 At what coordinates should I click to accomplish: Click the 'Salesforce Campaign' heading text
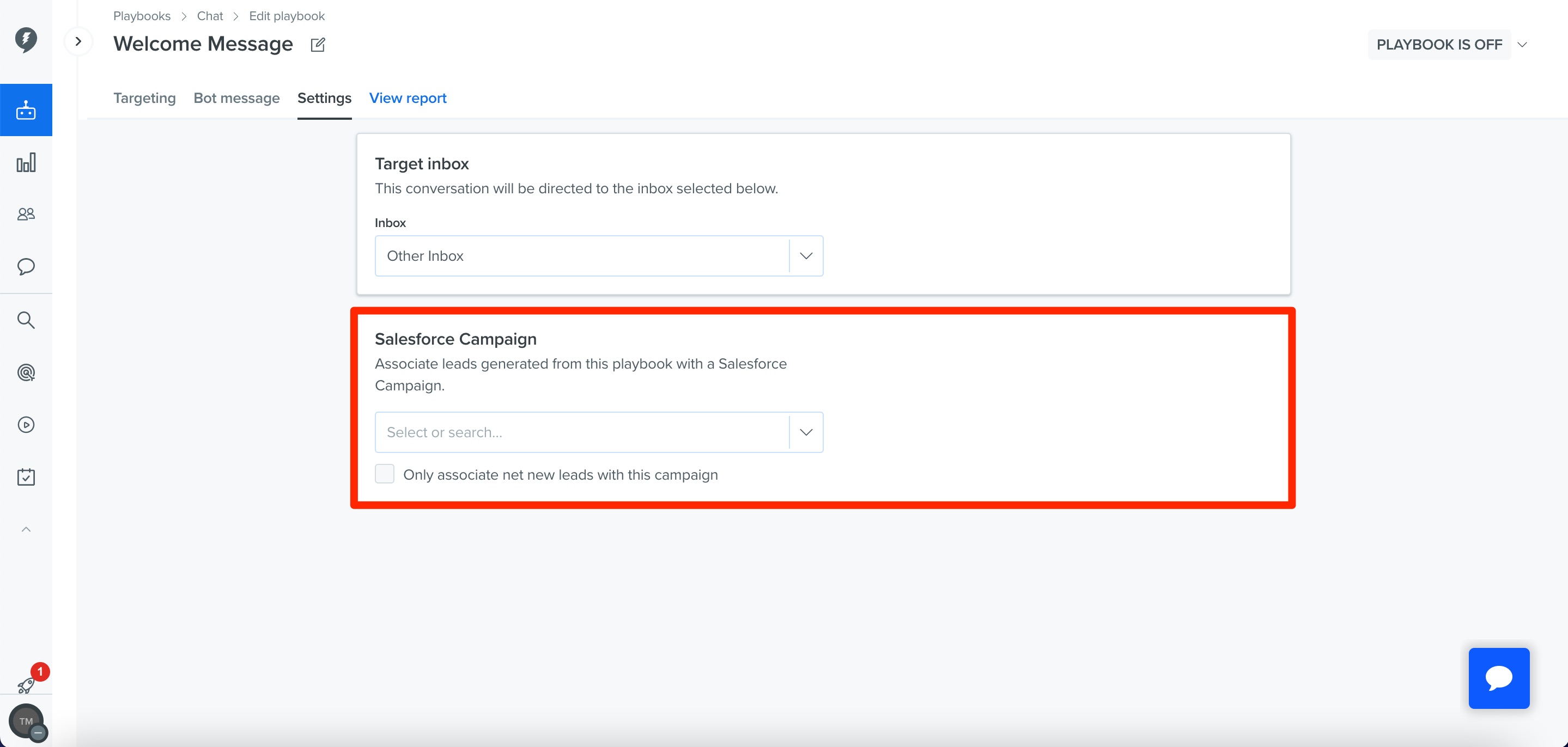(x=456, y=339)
